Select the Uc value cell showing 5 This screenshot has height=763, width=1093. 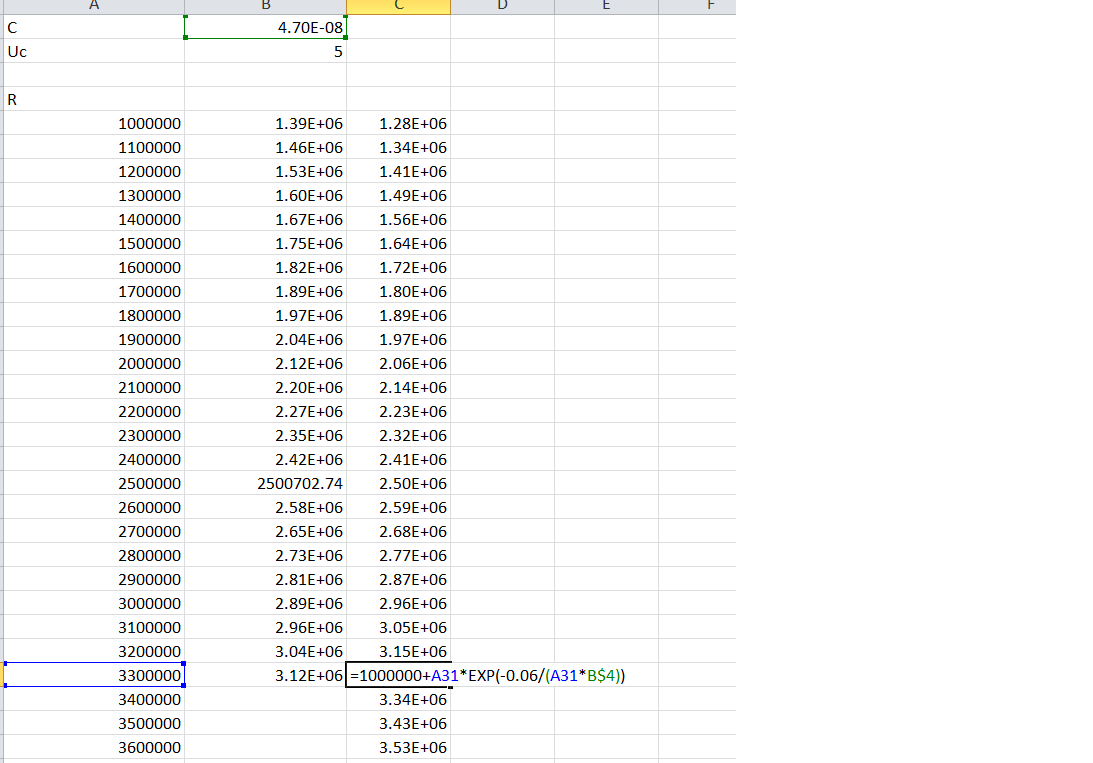click(x=266, y=52)
